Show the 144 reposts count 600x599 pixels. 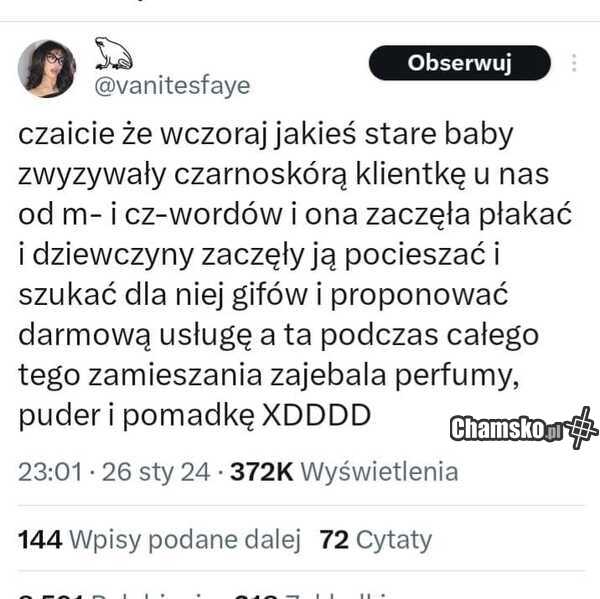click(x=40, y=540)
